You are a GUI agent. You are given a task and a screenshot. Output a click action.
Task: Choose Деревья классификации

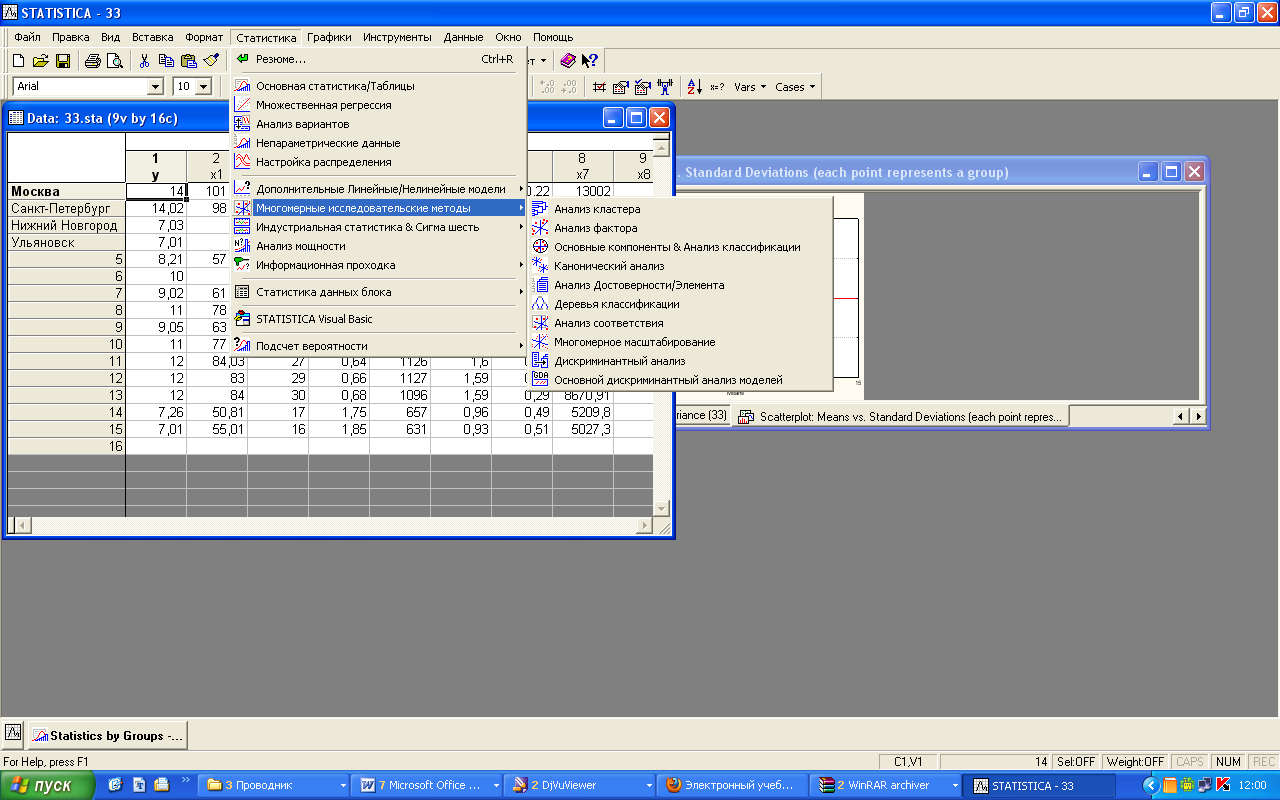[x=681, y=304]
